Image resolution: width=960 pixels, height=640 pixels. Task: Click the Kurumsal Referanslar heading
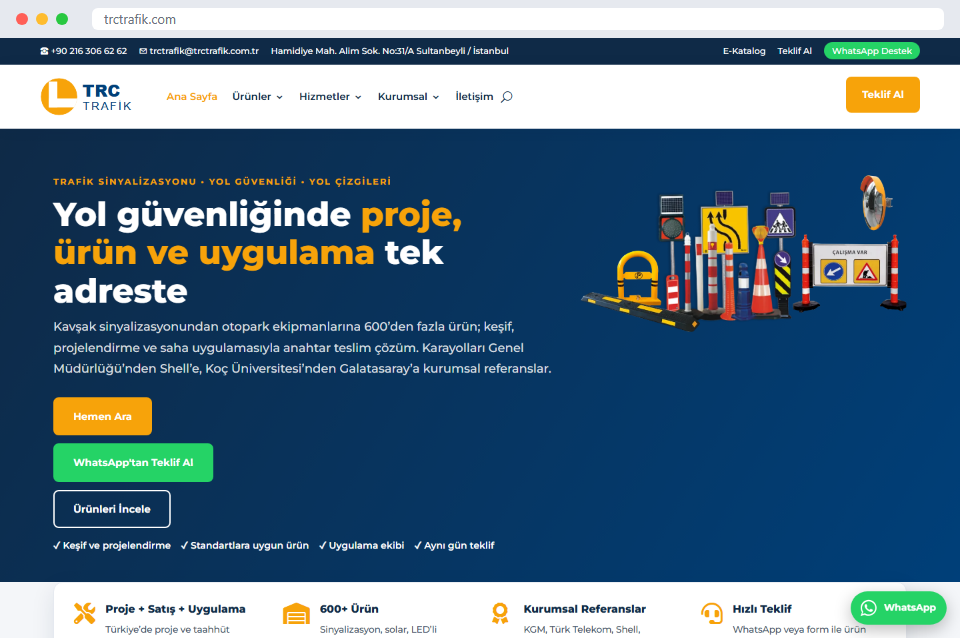point(585,609)
